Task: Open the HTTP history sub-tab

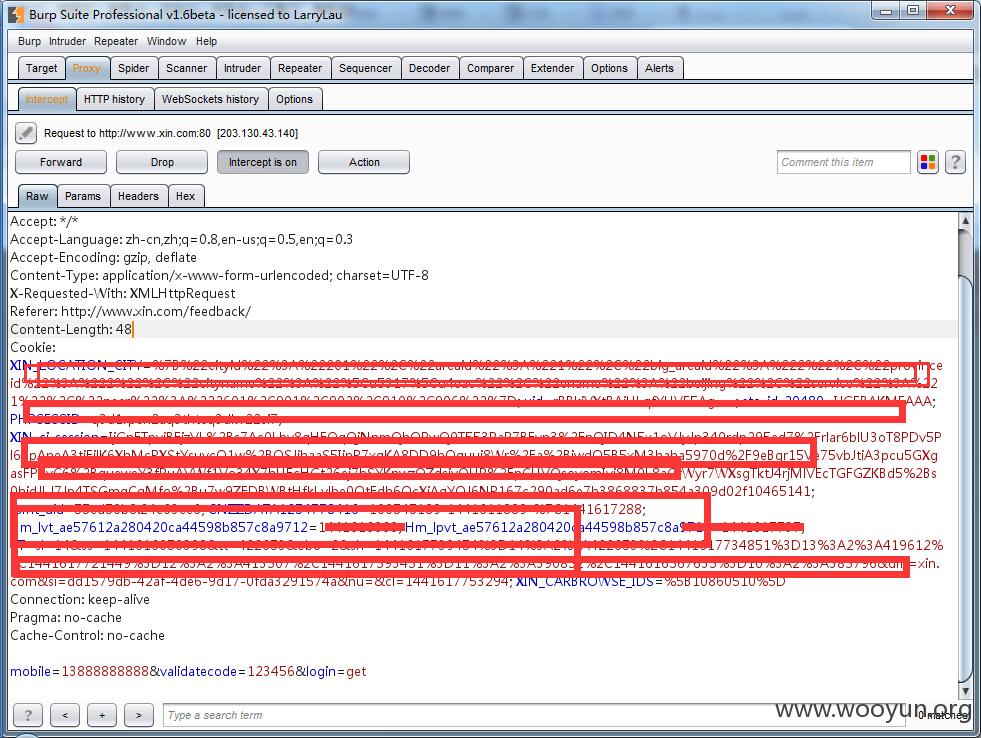Action: click(114, 99)
